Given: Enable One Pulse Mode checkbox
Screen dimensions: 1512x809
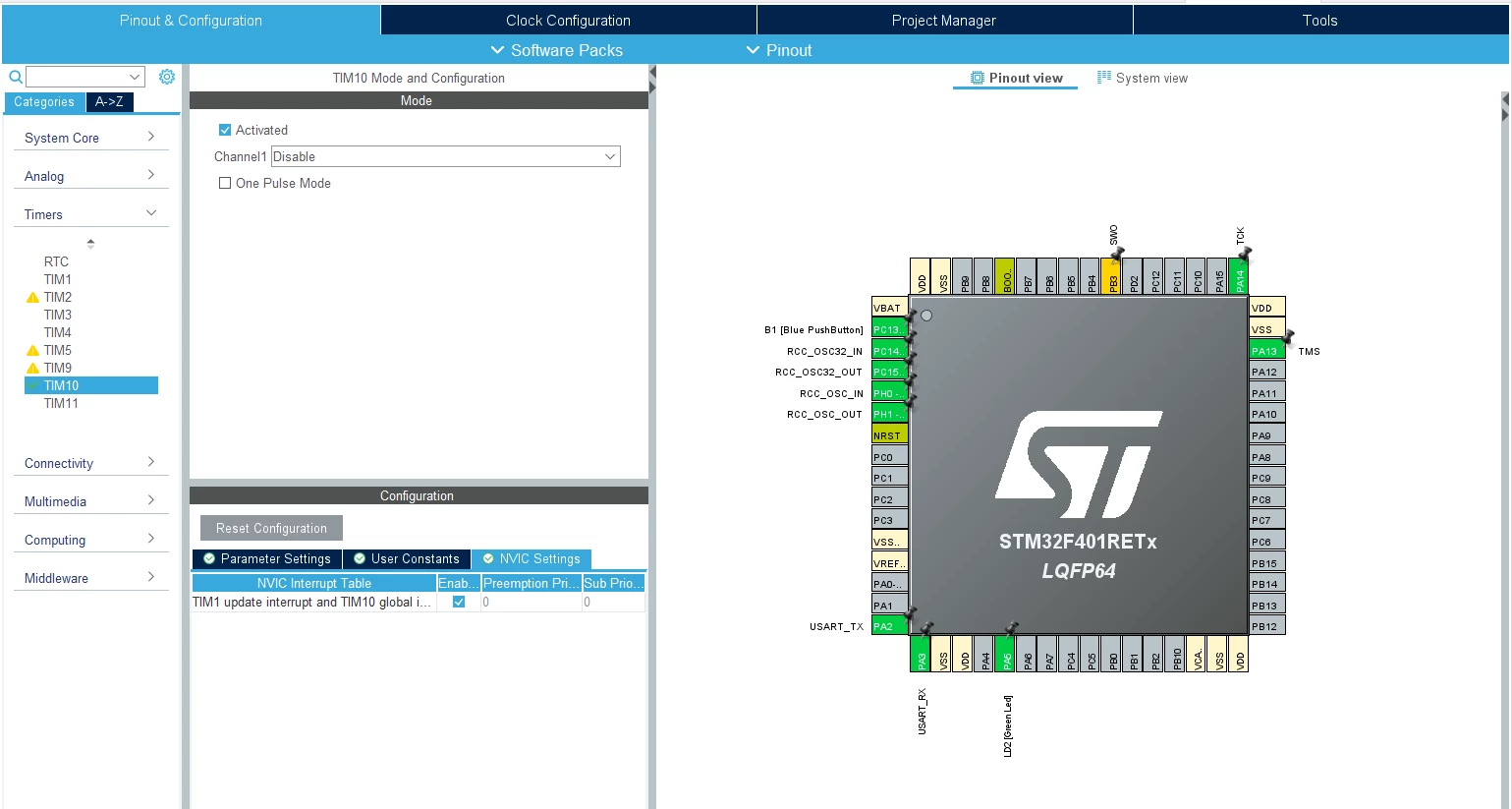Looking at the screenshot, I should 225,183.
